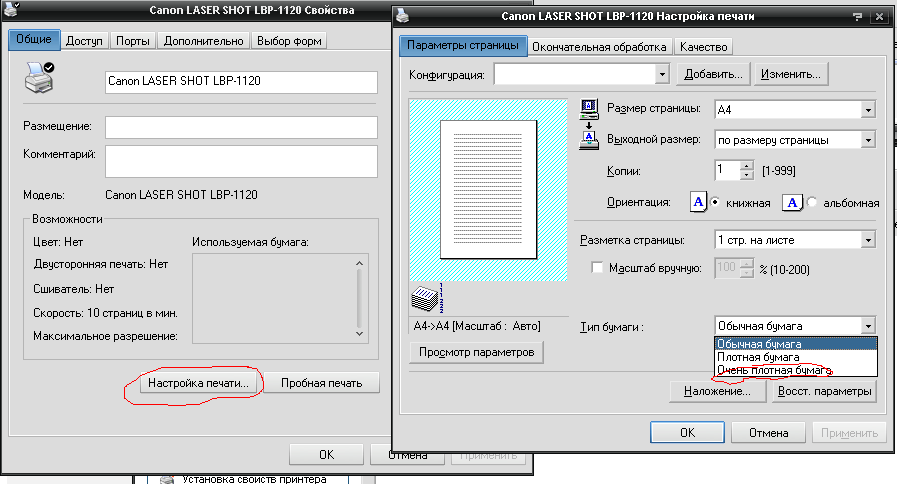Click the page size computer icon
Image resolution: width=897 pixels, height=484 pixels.
tap(589, 109)
